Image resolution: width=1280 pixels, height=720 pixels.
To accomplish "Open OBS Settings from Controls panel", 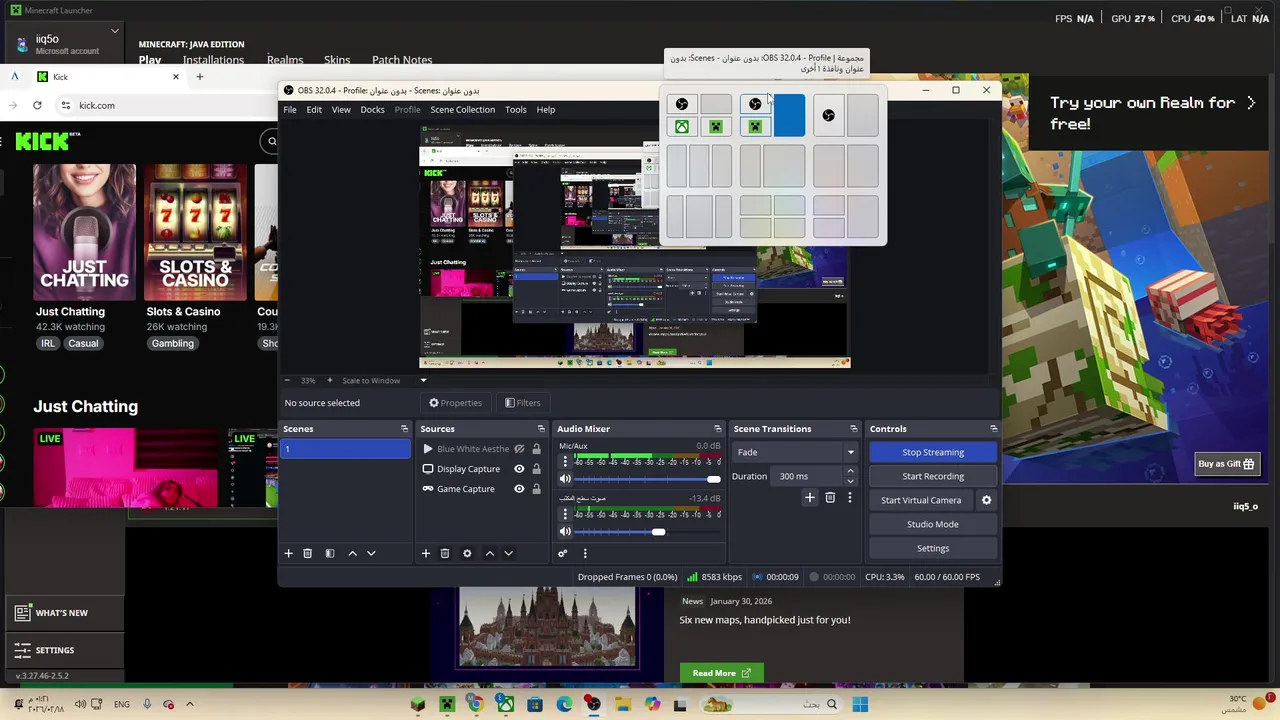I will [933, 548].
